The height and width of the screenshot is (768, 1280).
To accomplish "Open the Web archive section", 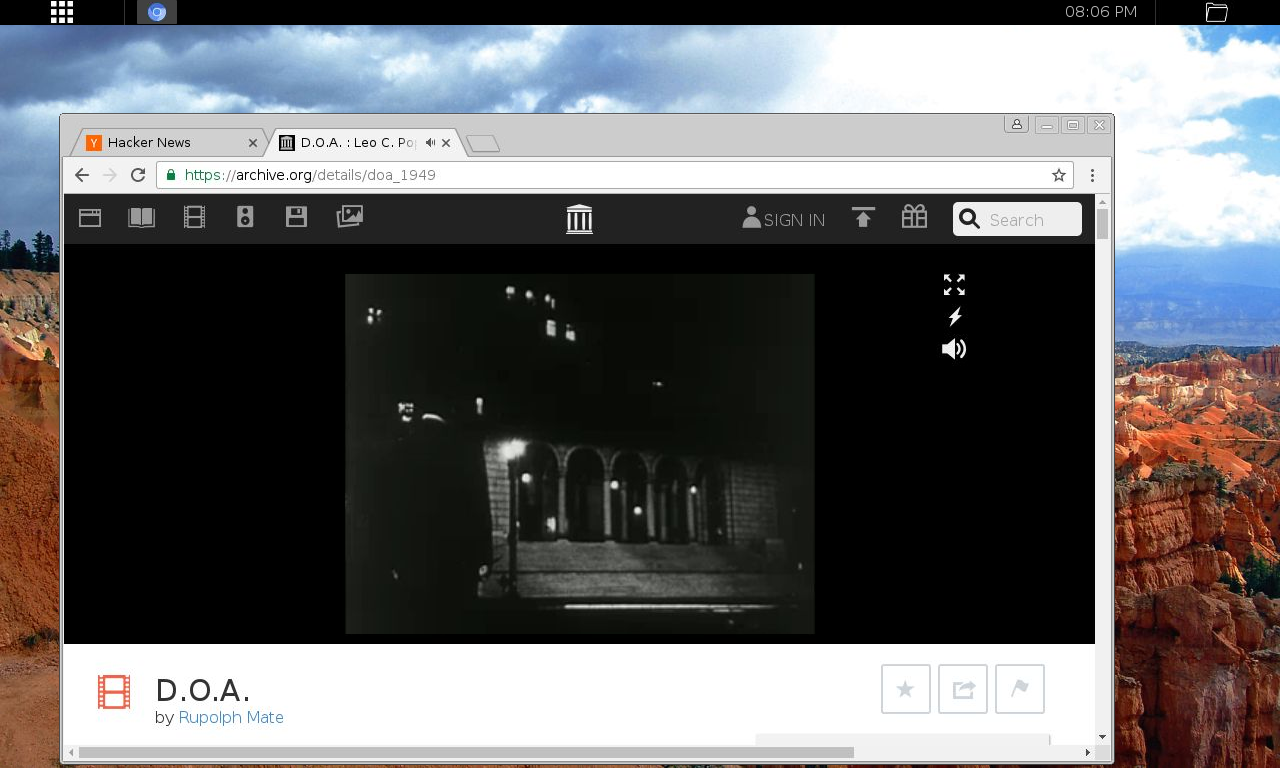I will [89, 217].
